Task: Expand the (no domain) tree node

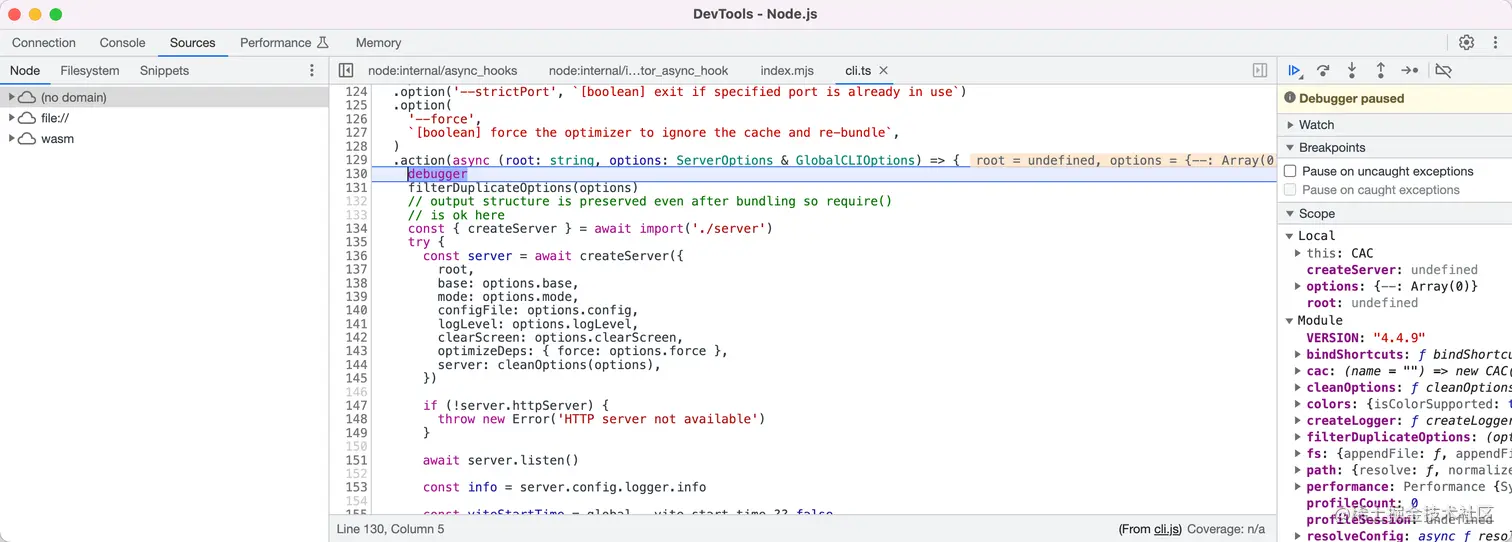Action: (x=11, y=98)
